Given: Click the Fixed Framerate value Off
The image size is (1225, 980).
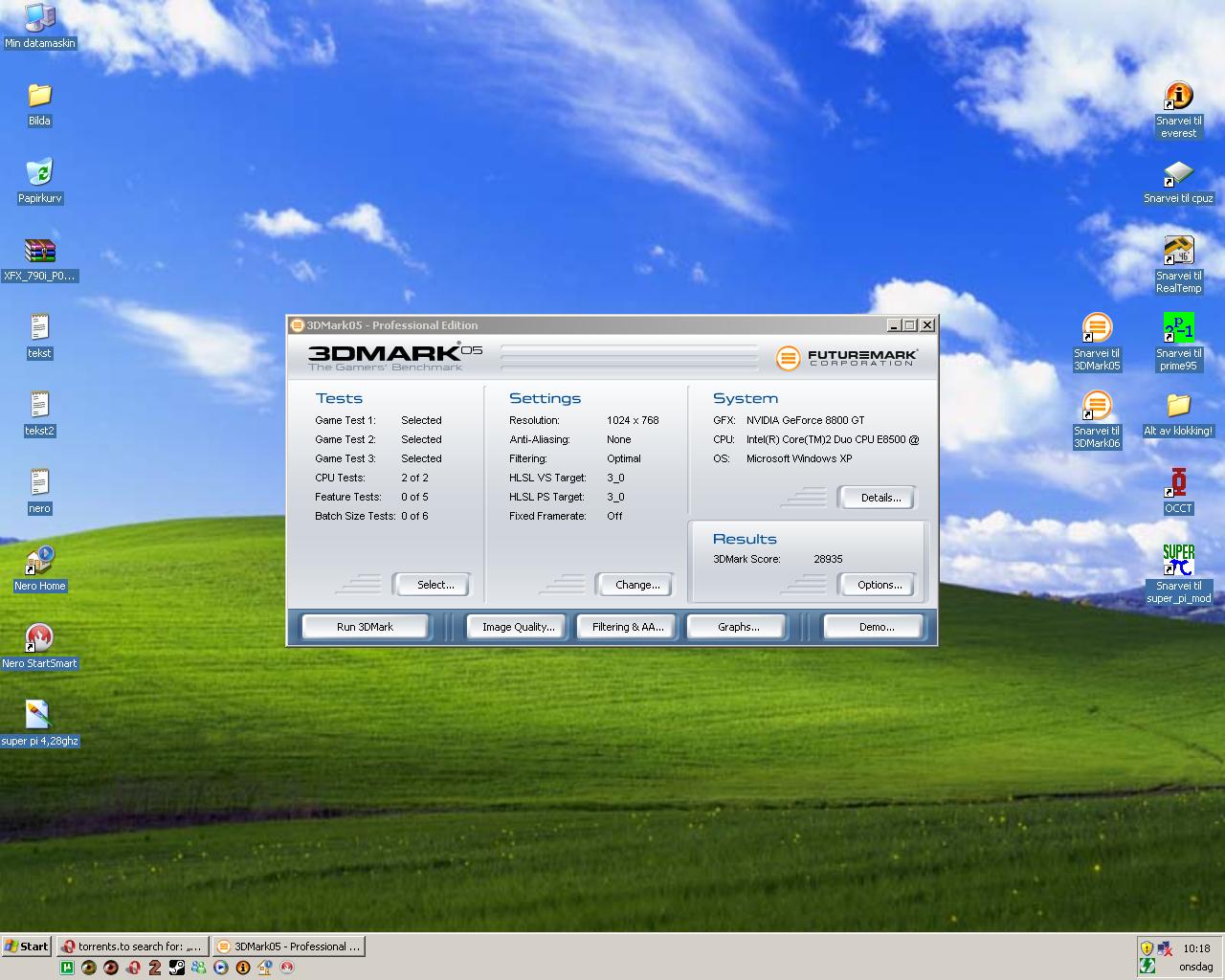Looking at the screenshot, I should pyautogui.click(x=614, y=516).
